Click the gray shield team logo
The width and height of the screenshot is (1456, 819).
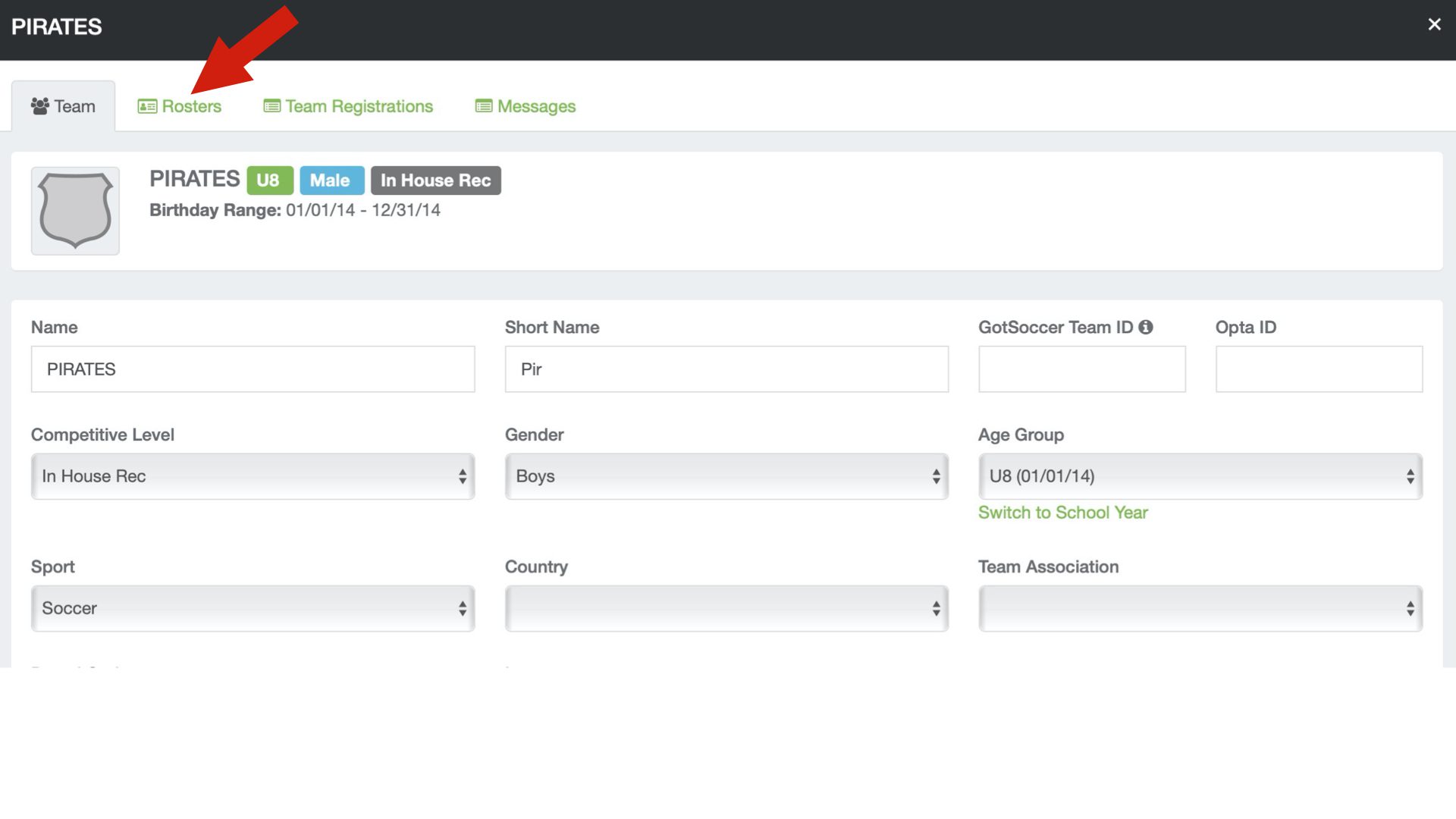(x=75, y=211)
